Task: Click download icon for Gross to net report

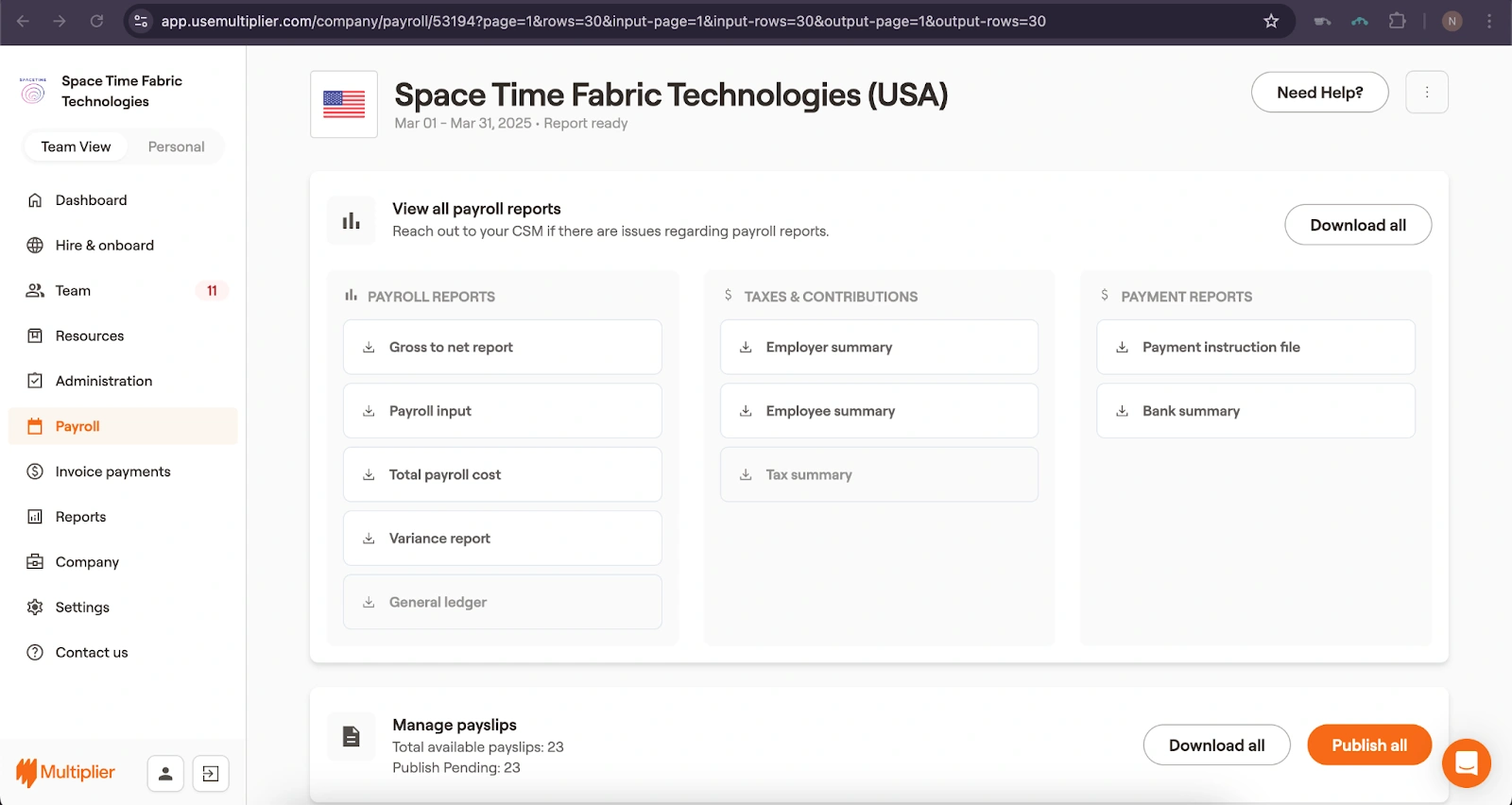Action: coord(369,348)
